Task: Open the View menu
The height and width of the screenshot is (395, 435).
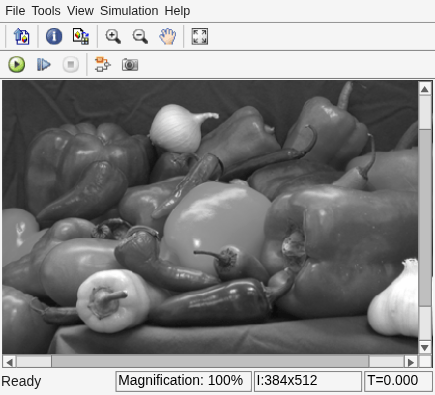Action: coord(80,11)
